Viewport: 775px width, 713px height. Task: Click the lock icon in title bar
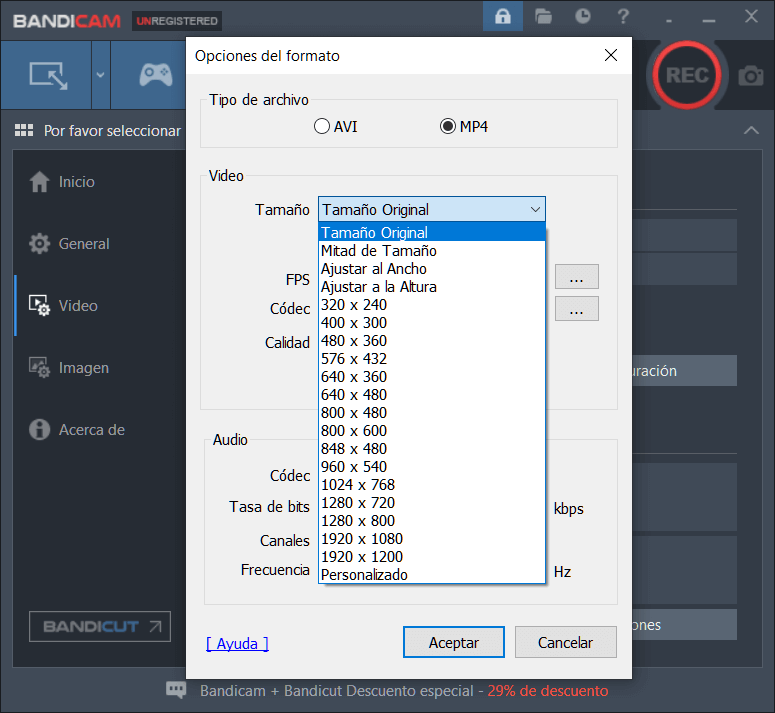(503, 16)
